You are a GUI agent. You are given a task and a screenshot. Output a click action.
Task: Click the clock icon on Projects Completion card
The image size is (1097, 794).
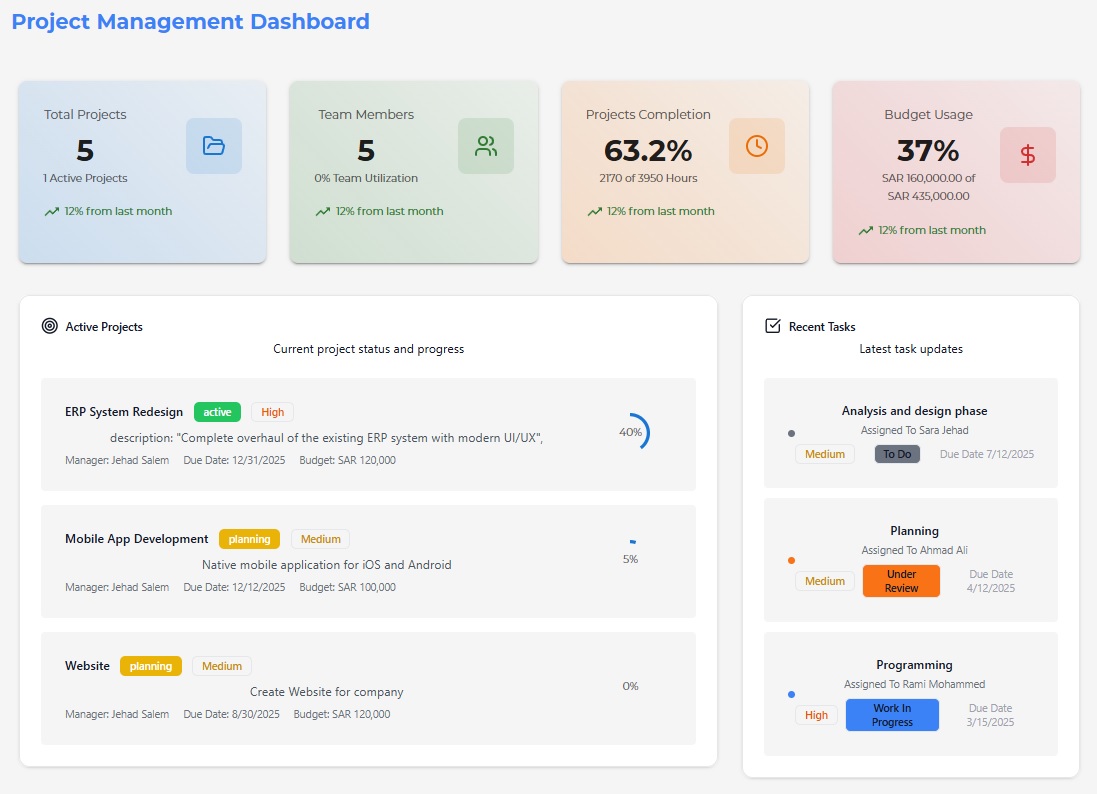pos(757,146)
